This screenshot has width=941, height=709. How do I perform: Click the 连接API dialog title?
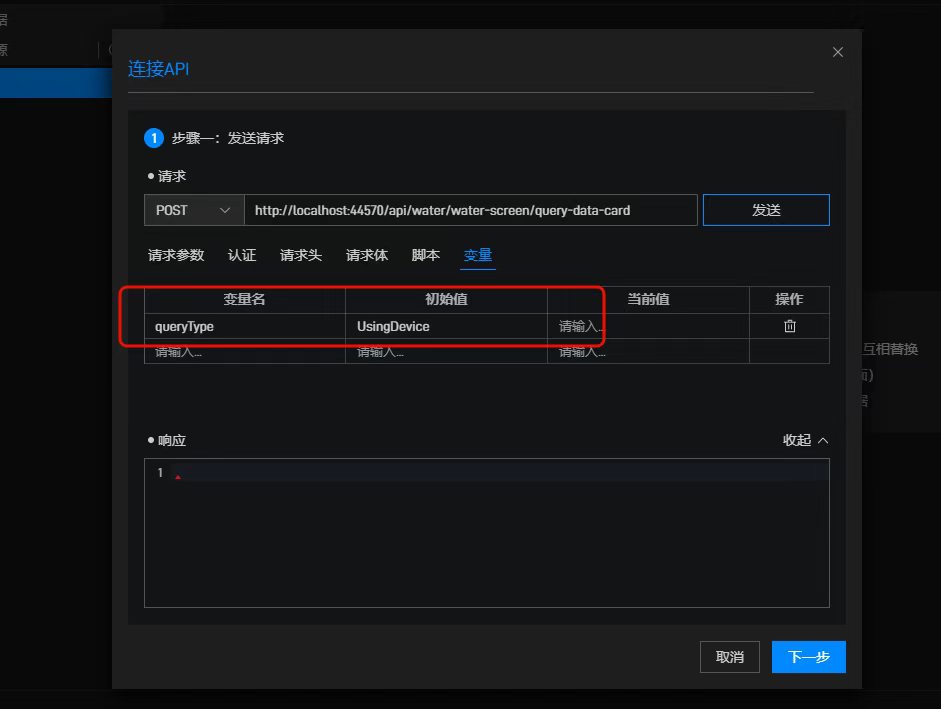point(158,68)
